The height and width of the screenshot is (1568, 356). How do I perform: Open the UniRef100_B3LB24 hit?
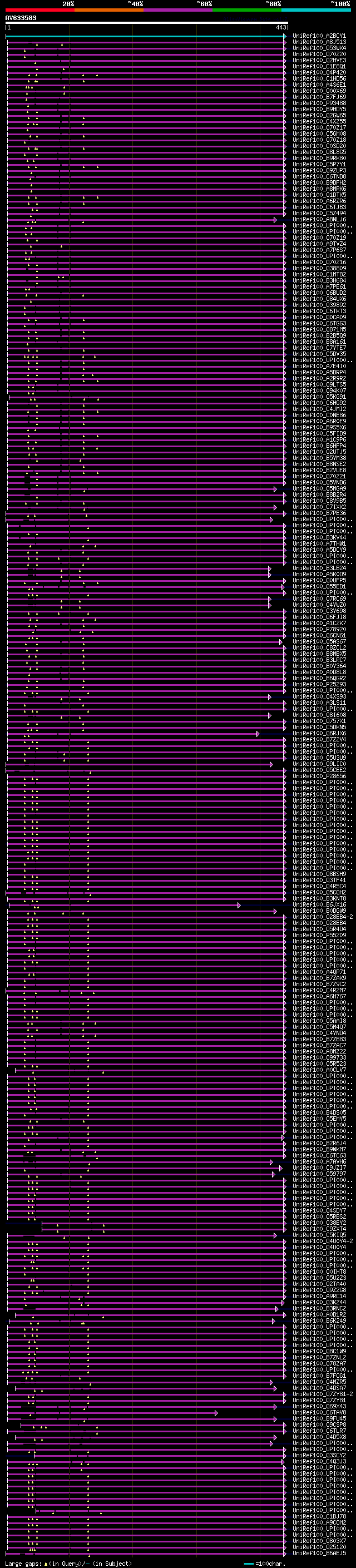tap(319, 568)
